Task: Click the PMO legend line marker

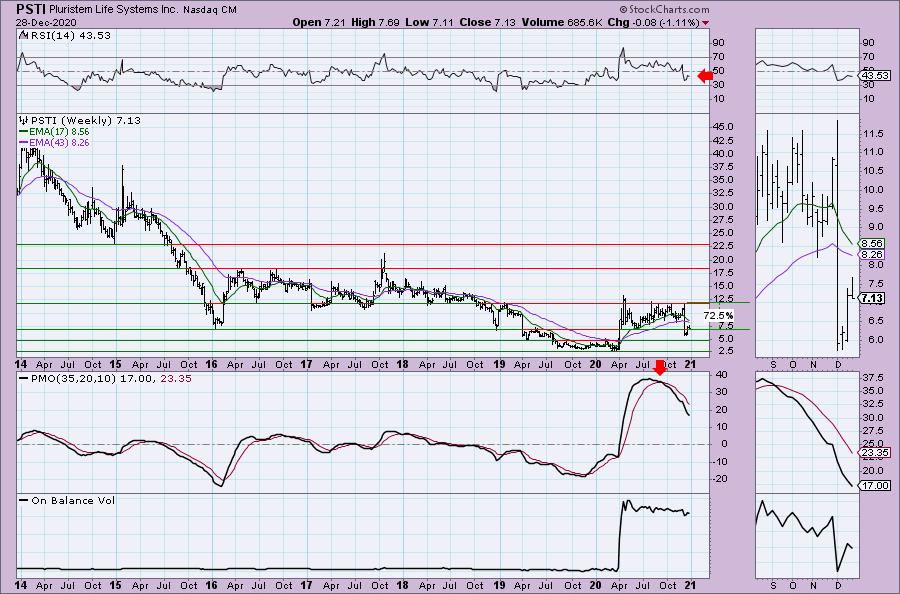Action: pos(23,379)
